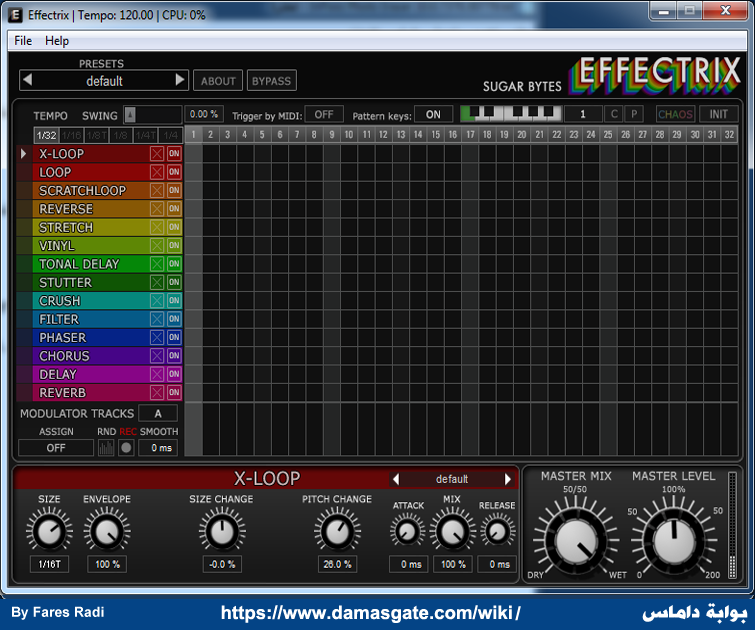Go to next preset with right arrow
Viewport: 755px width, 630px height.
(x=180, y=79)
